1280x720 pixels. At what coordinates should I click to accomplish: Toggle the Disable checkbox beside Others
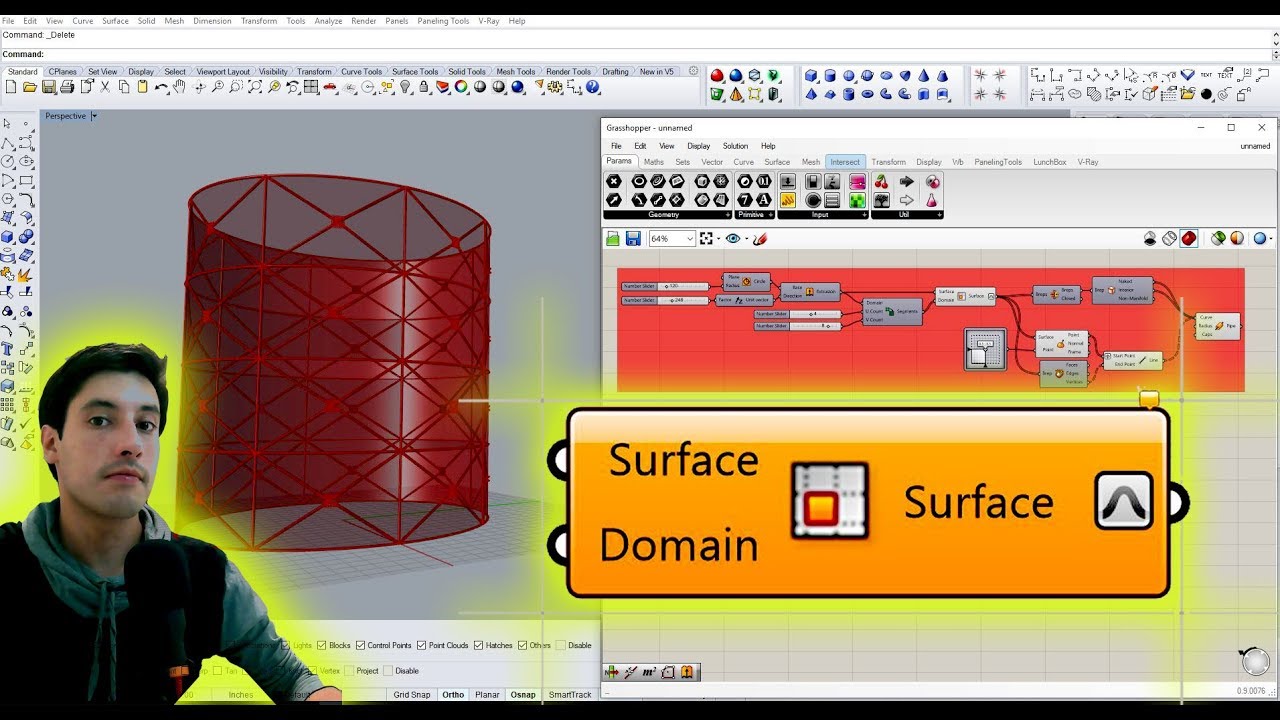click(x=561, y=645)
